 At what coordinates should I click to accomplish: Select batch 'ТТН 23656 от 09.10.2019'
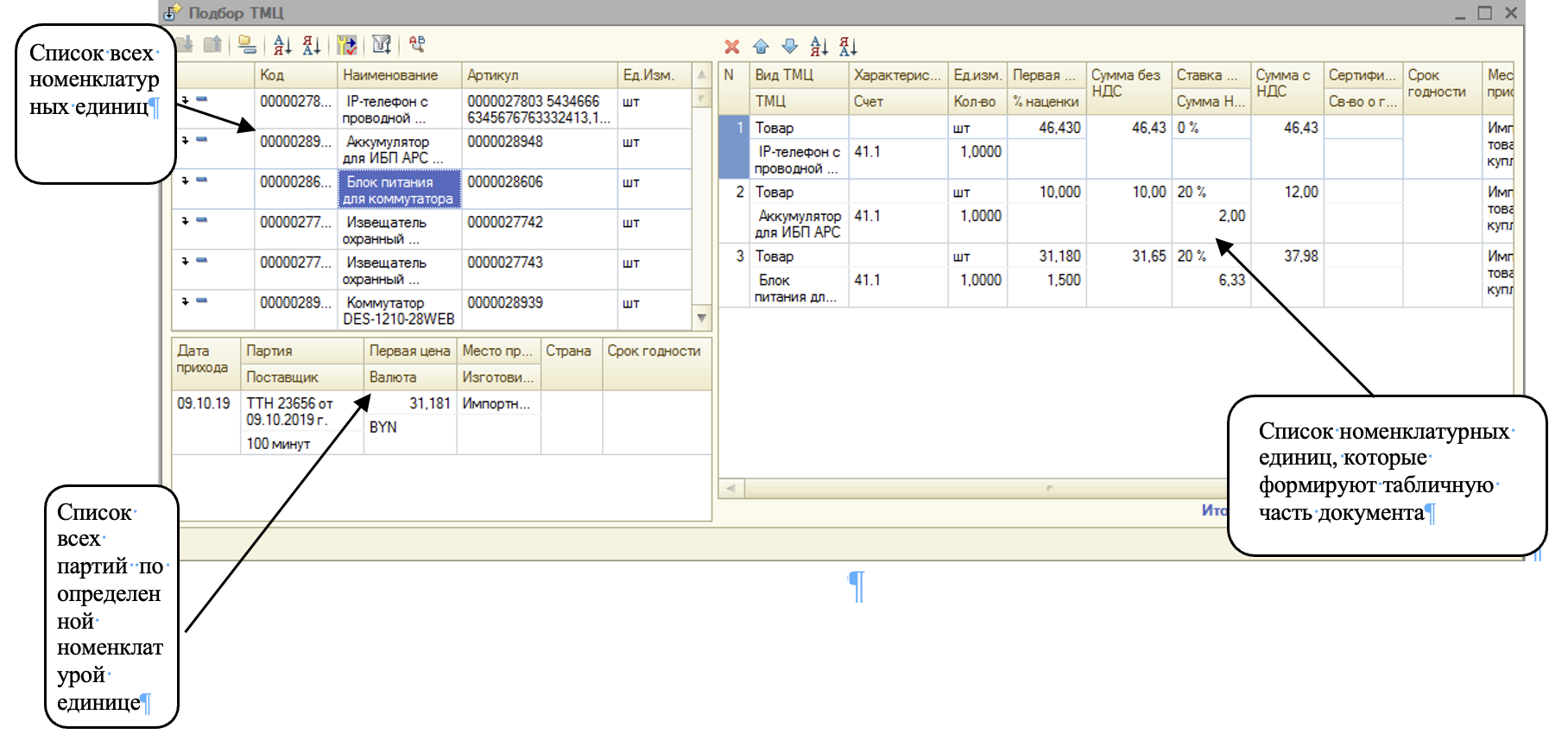(x=289, y=411)
